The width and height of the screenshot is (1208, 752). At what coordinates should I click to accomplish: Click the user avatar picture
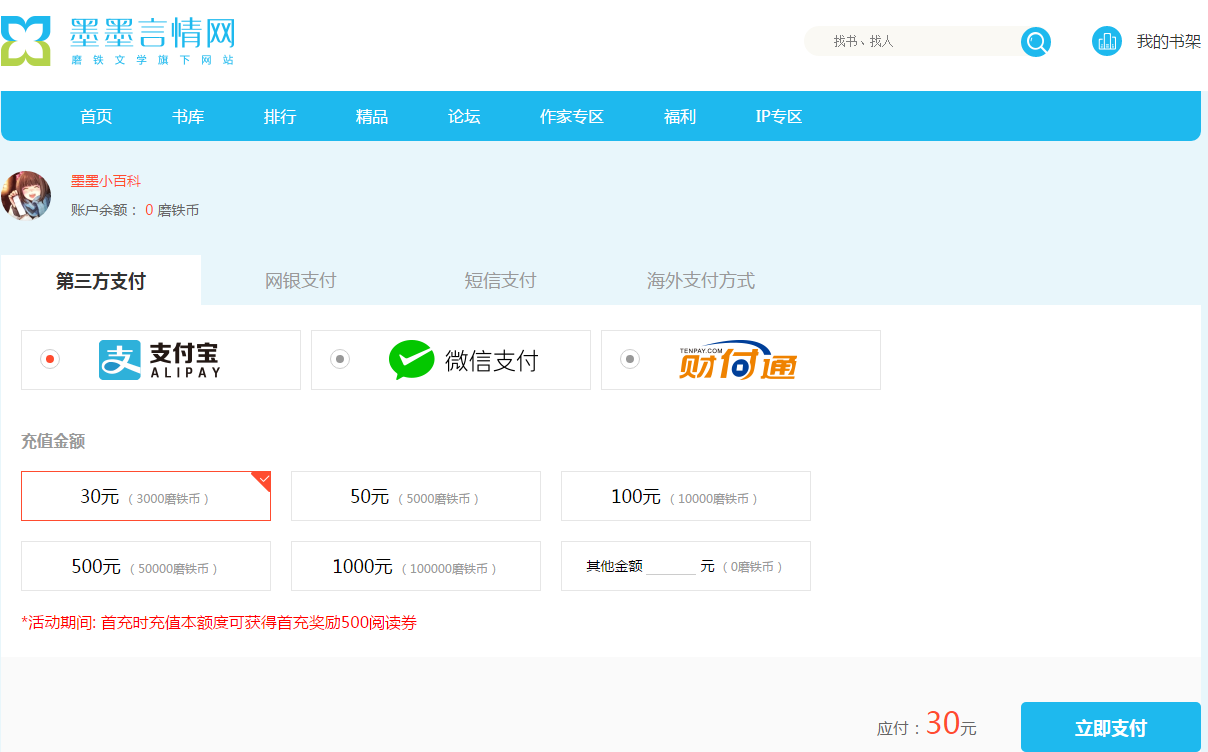point(26,195)
